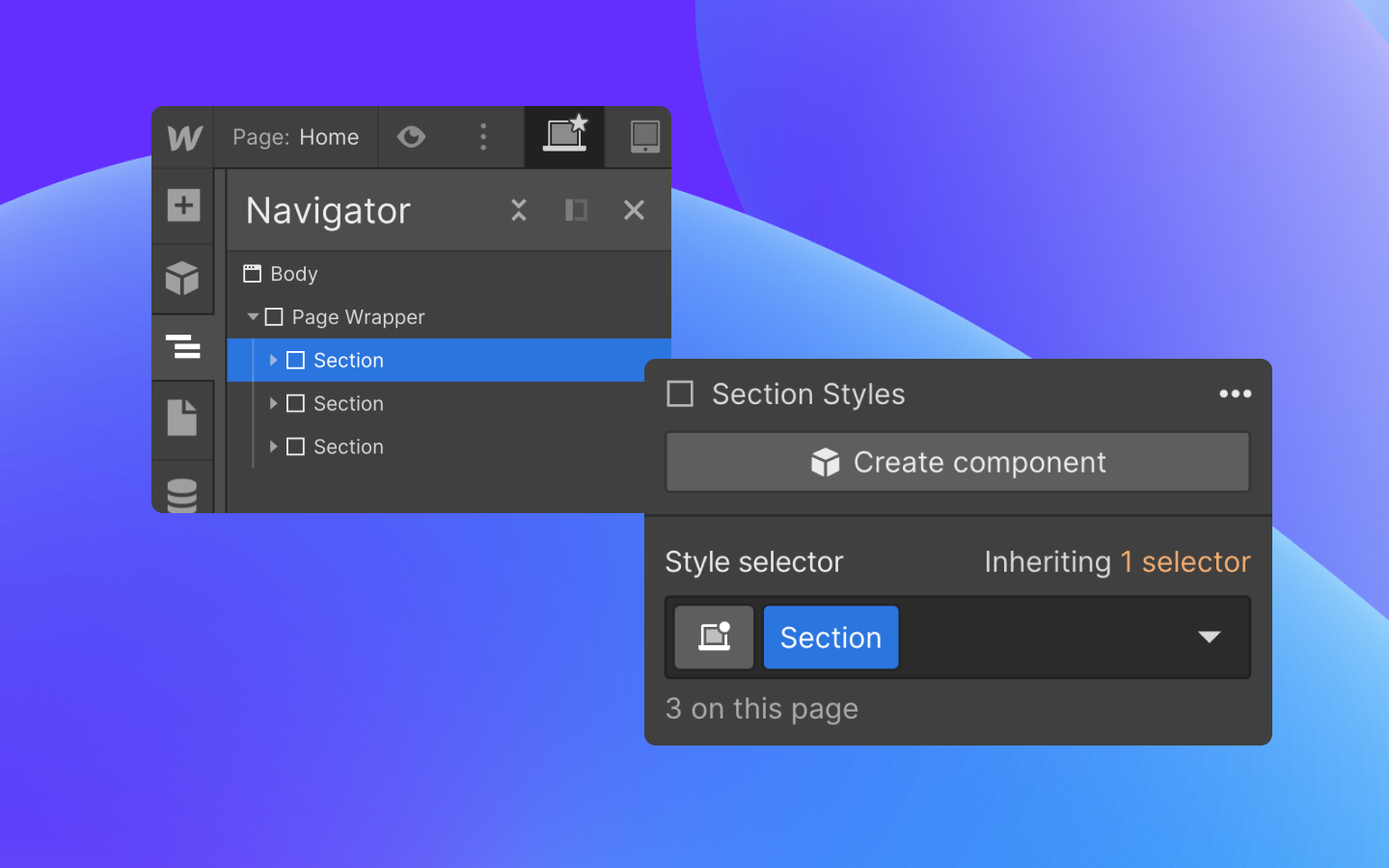Image resolution: width=1389 pixels, height=868 pixels.
Task: Close the Navigator panel
Action: (634, 210)
